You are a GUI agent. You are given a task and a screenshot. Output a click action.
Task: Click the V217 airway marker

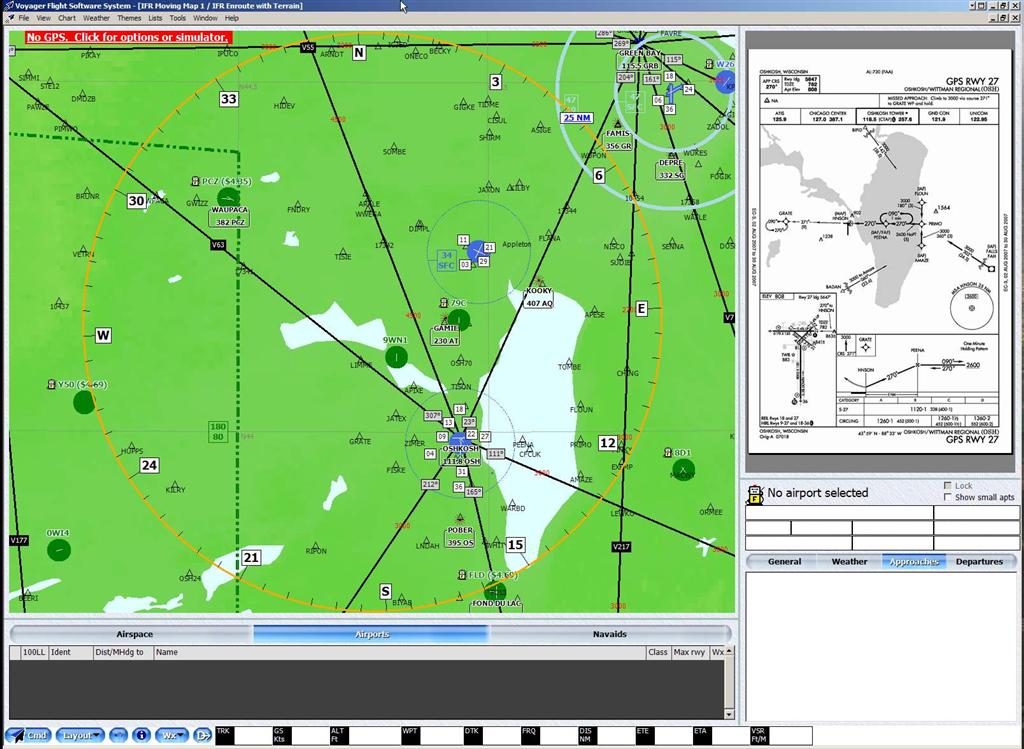coord(621,547)
